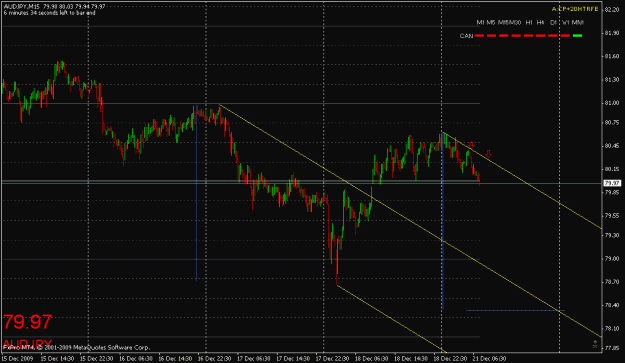Click the green CAN bar under MN
Viewport: 625px width, 363px height.
point(577,36)
